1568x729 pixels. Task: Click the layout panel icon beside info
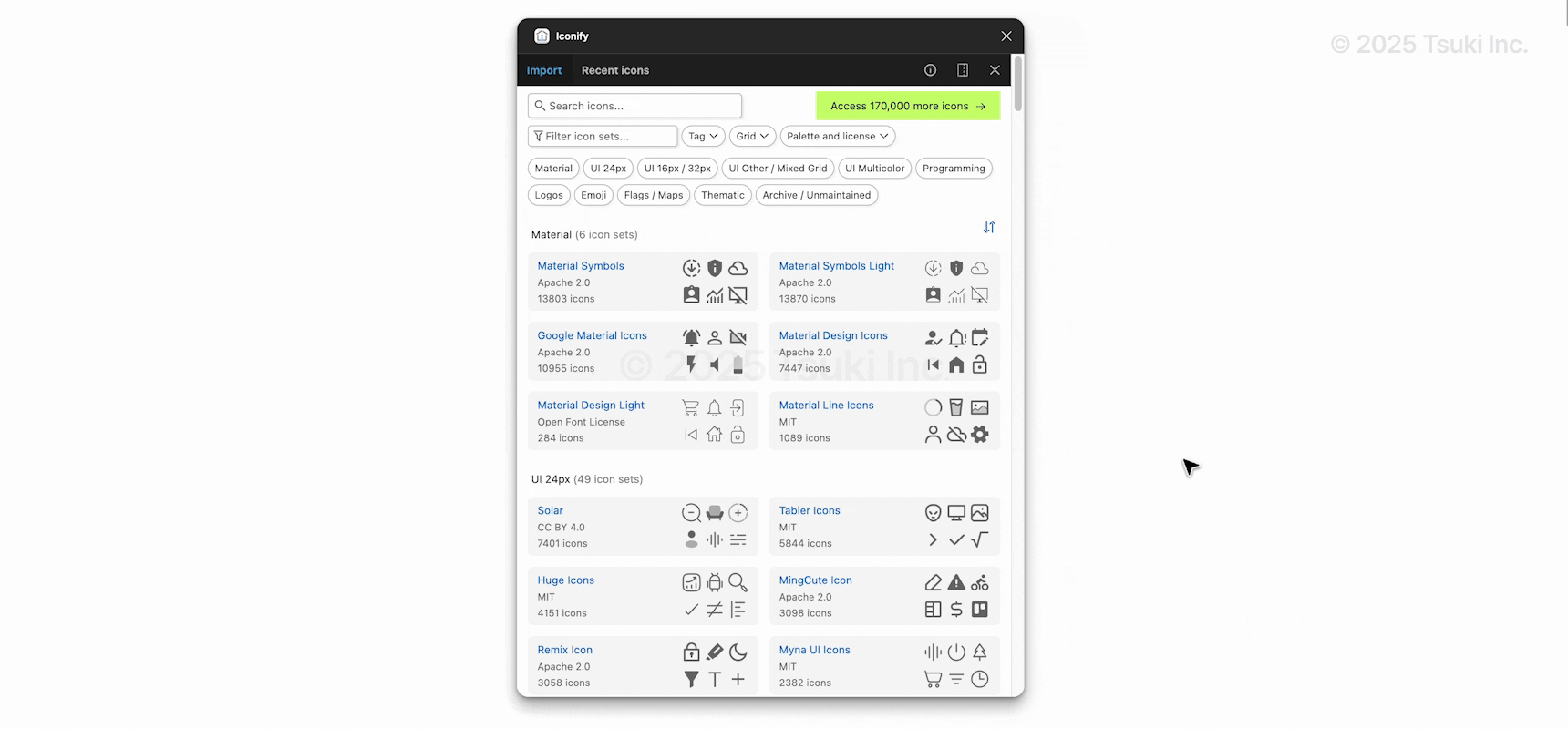click(963, 70)
